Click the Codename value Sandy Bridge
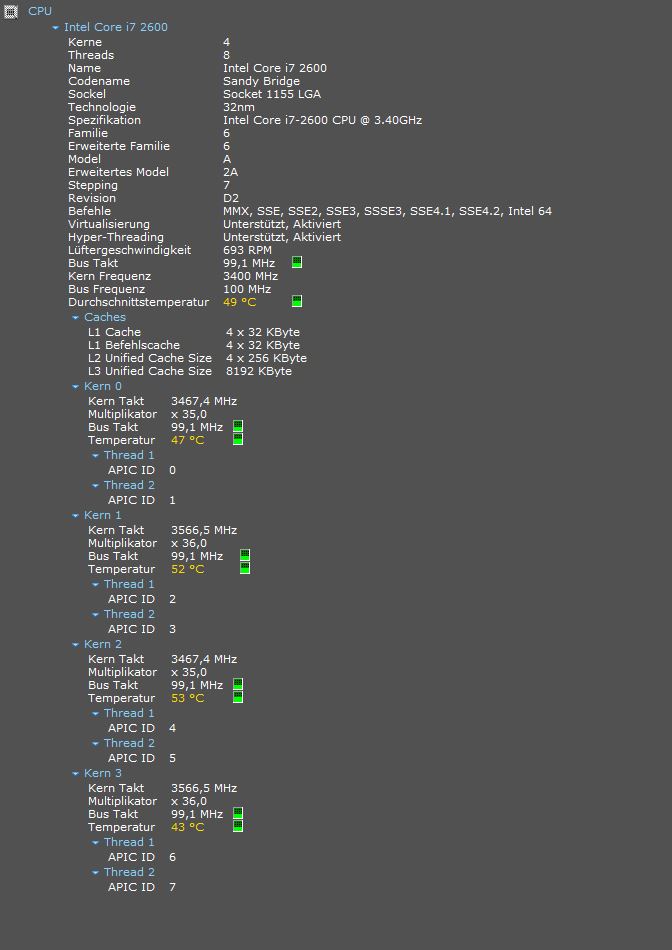672x950 pixels. pyautogui.click(x=261, y=81)
